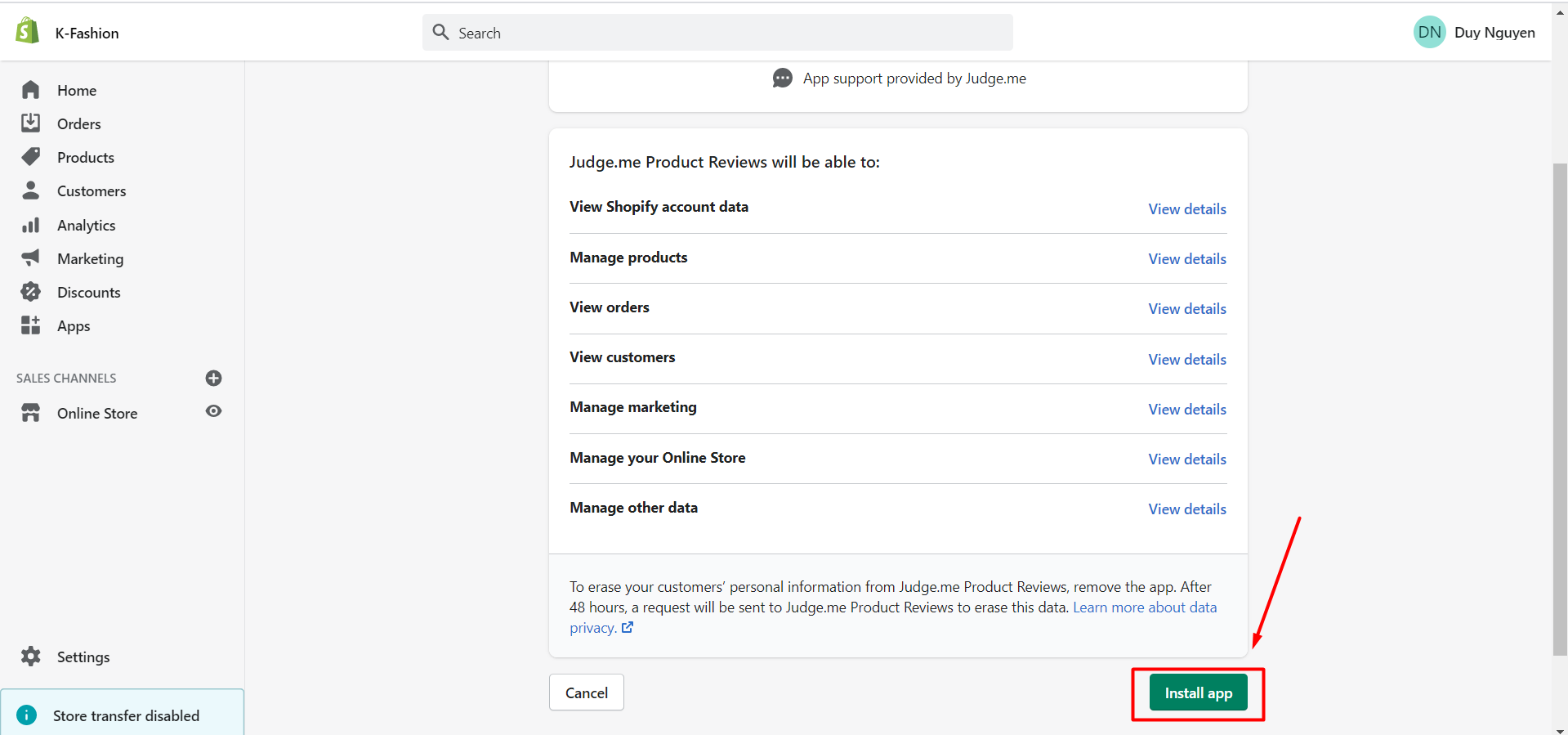Click the Discounts badge icon
Viewport: 1568px width, 735px height.
31,292
